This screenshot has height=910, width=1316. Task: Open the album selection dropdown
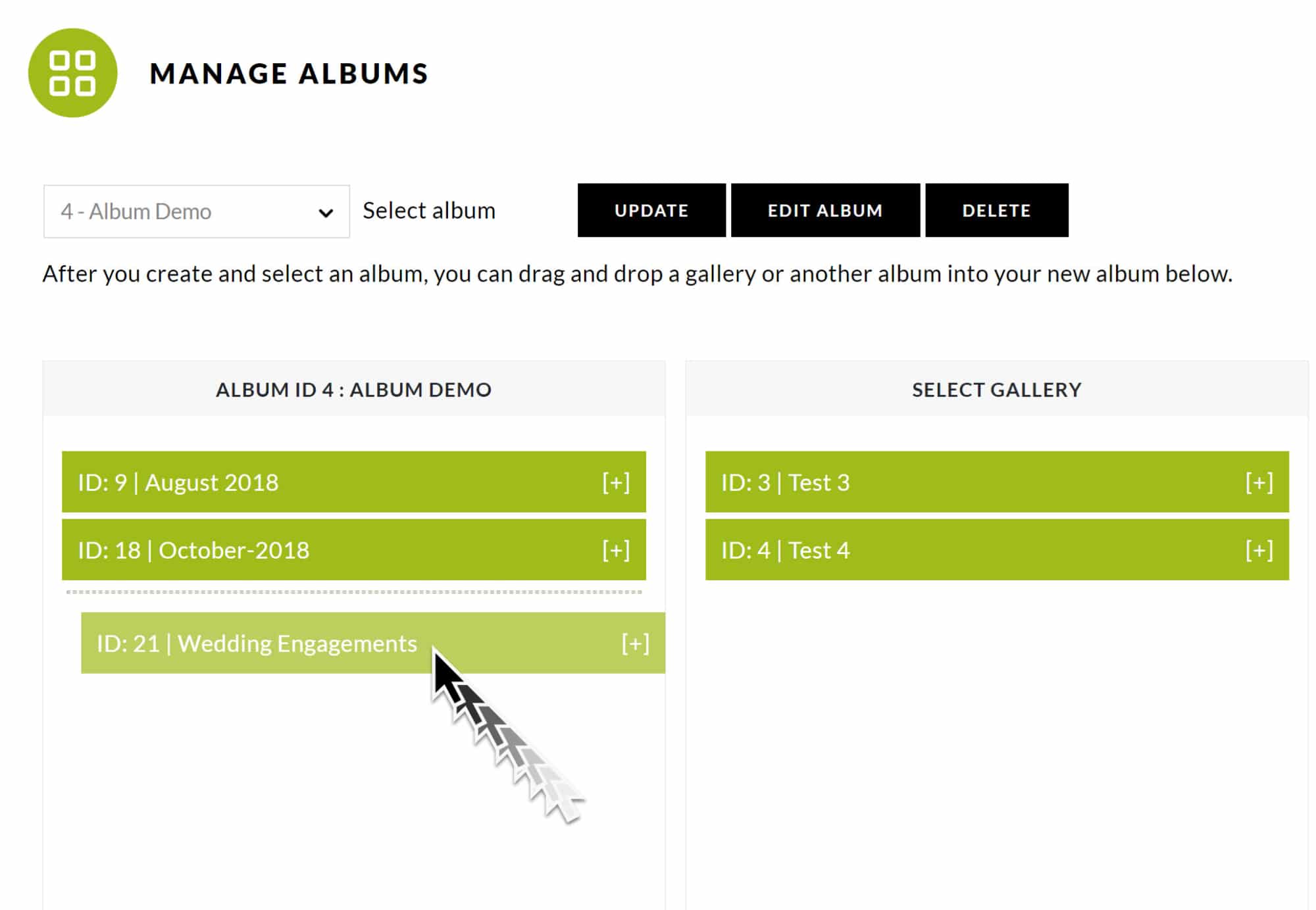click(196, 211)
